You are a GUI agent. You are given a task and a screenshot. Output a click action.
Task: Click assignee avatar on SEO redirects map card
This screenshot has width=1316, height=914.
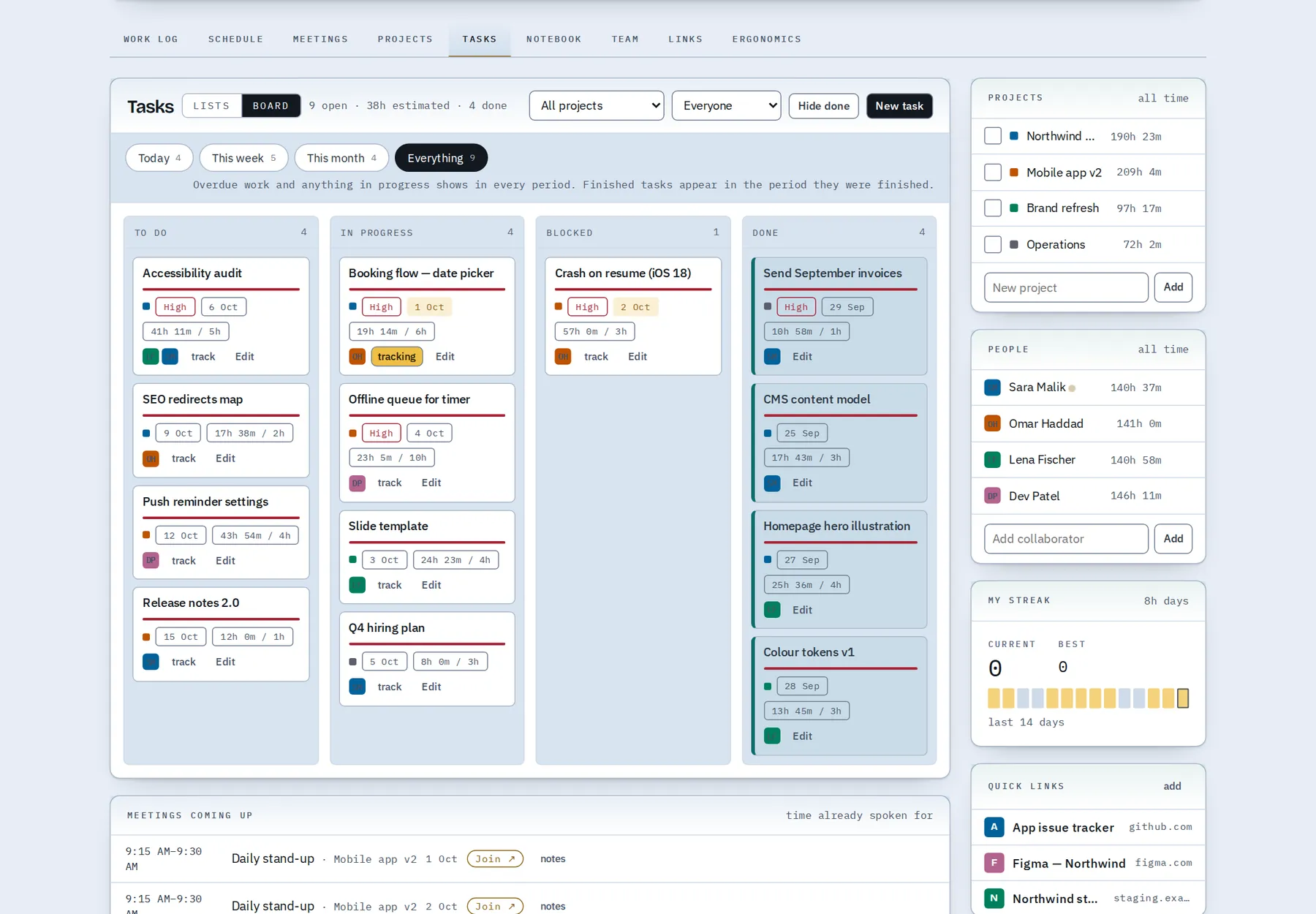click(151, 458)
